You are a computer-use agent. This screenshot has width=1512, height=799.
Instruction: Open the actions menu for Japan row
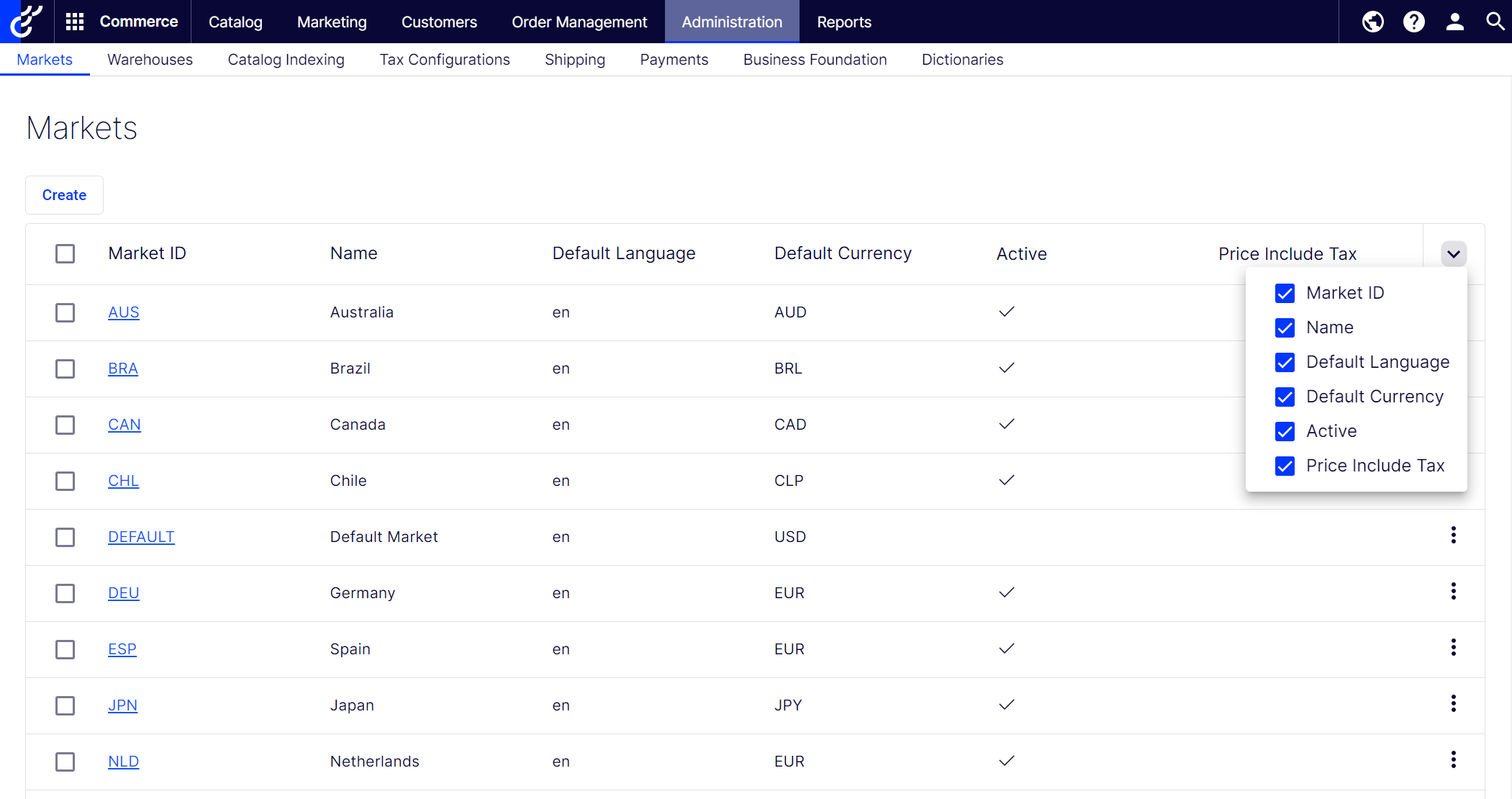[x=1454, y=703]
